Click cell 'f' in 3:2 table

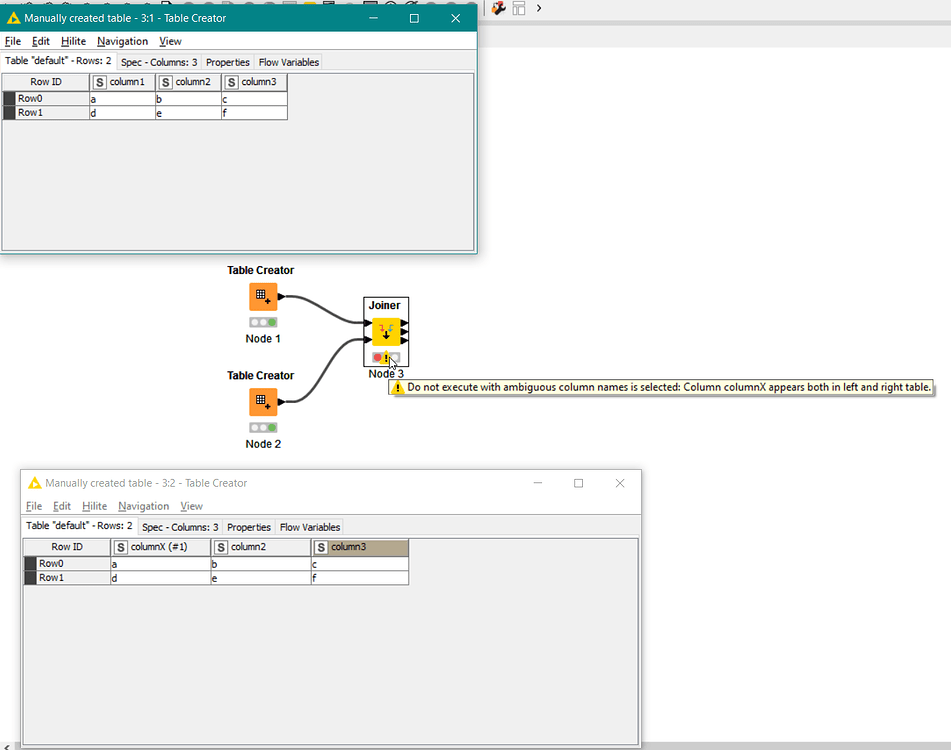[x=360, y=578]
